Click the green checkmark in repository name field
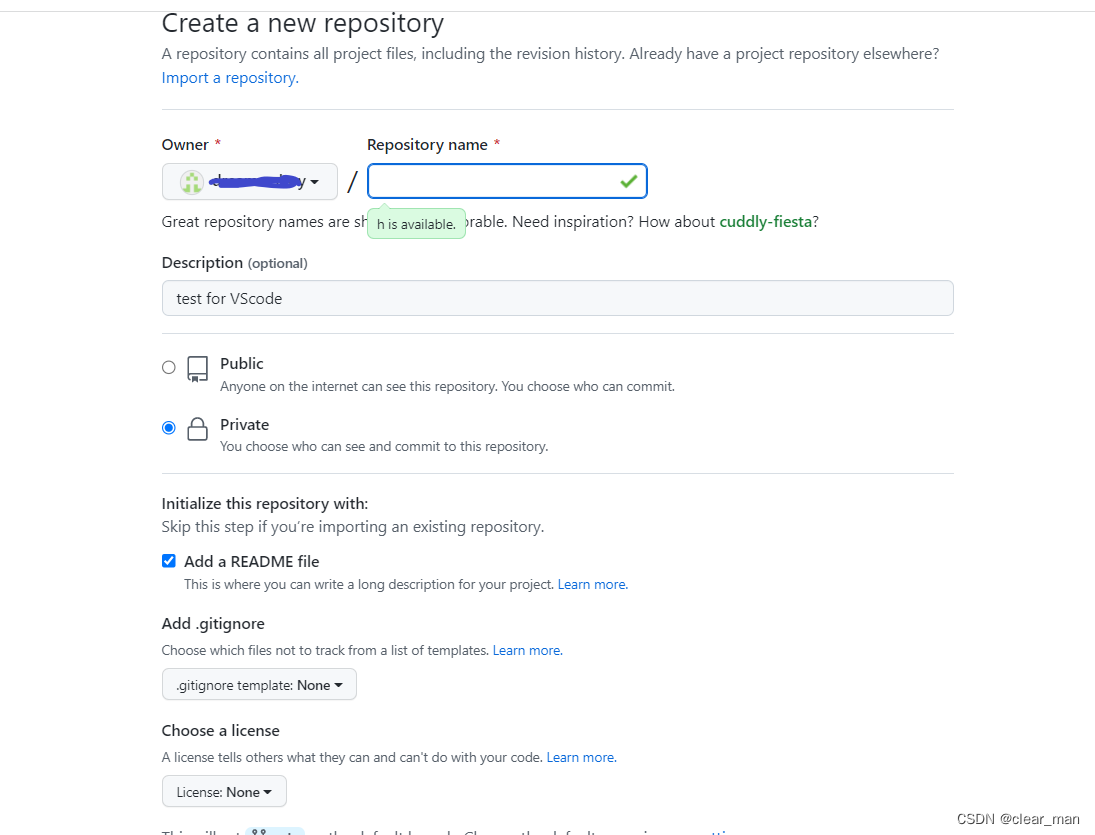 click(628, 181)
